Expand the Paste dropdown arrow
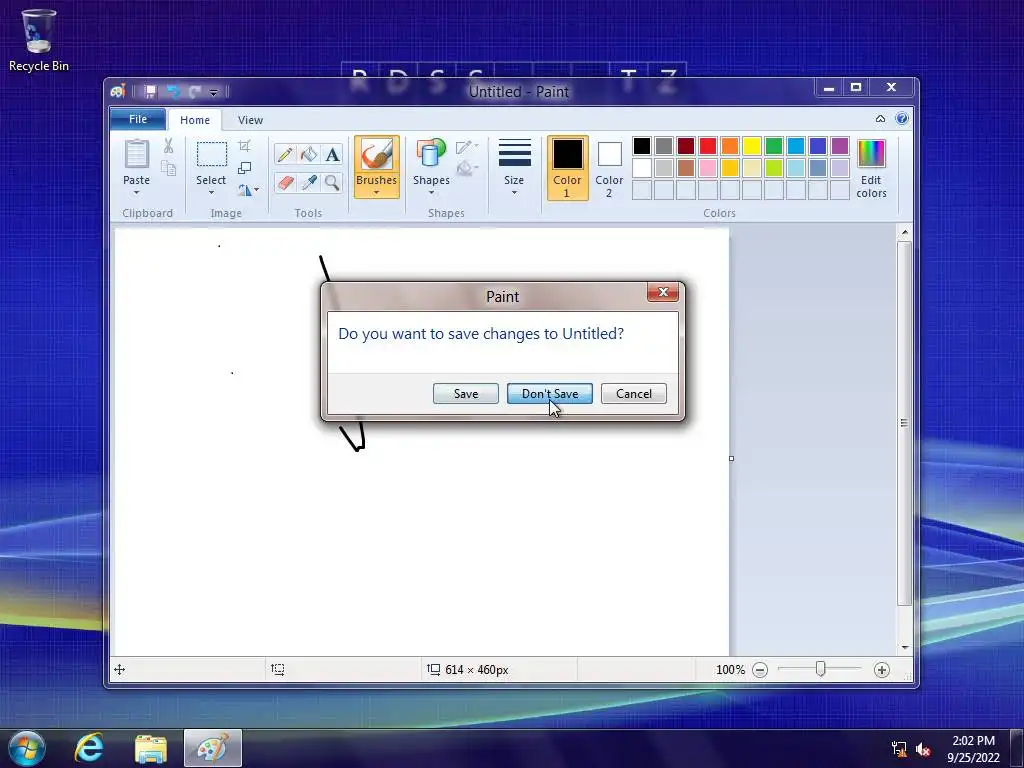The height and width of the screenshot is (768, 1024). click(x=136, y=193)
